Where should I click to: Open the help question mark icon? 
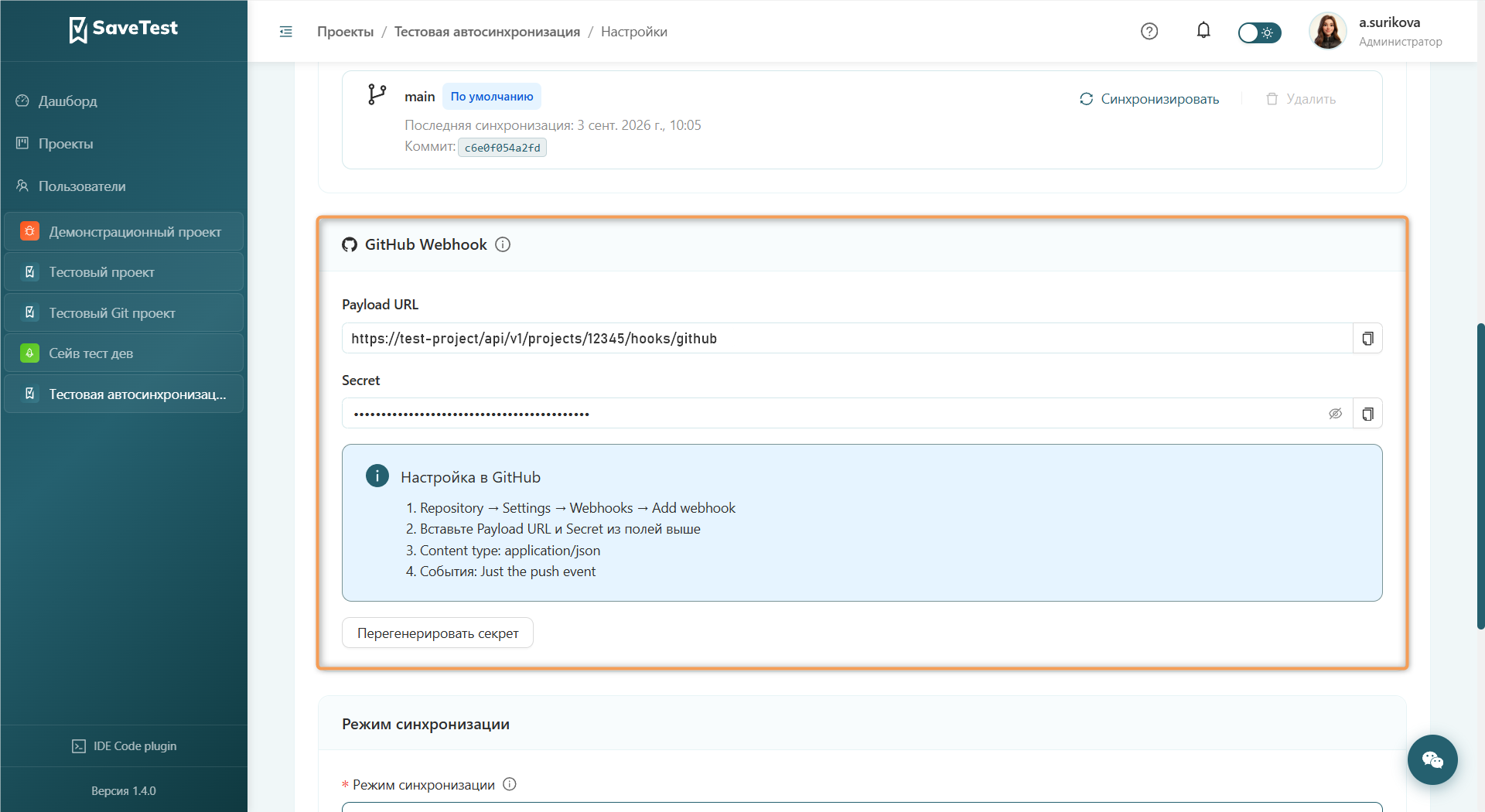coord(1149,32)
